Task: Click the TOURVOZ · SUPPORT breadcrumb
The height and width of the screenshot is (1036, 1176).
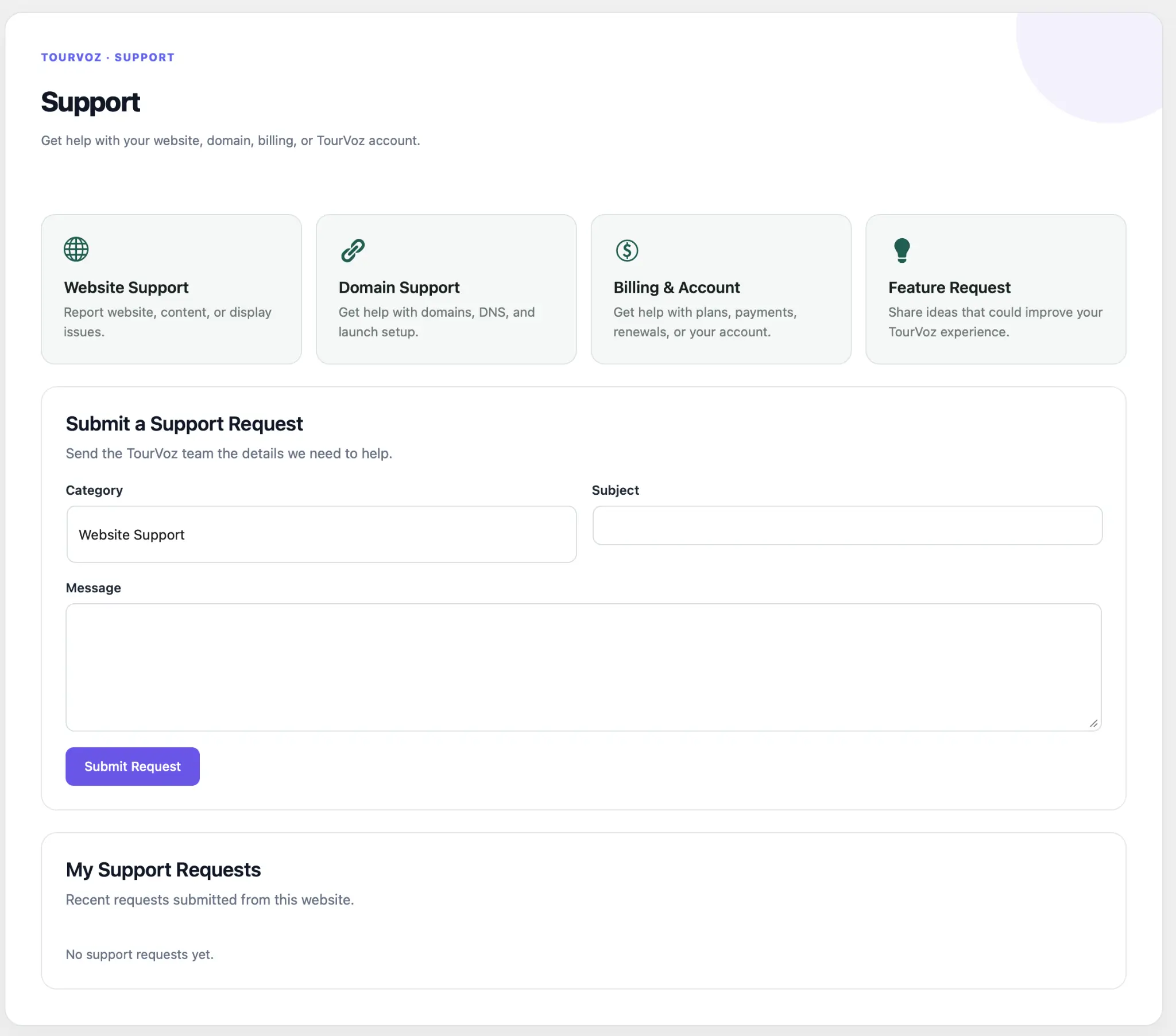Action: (107, 57)
